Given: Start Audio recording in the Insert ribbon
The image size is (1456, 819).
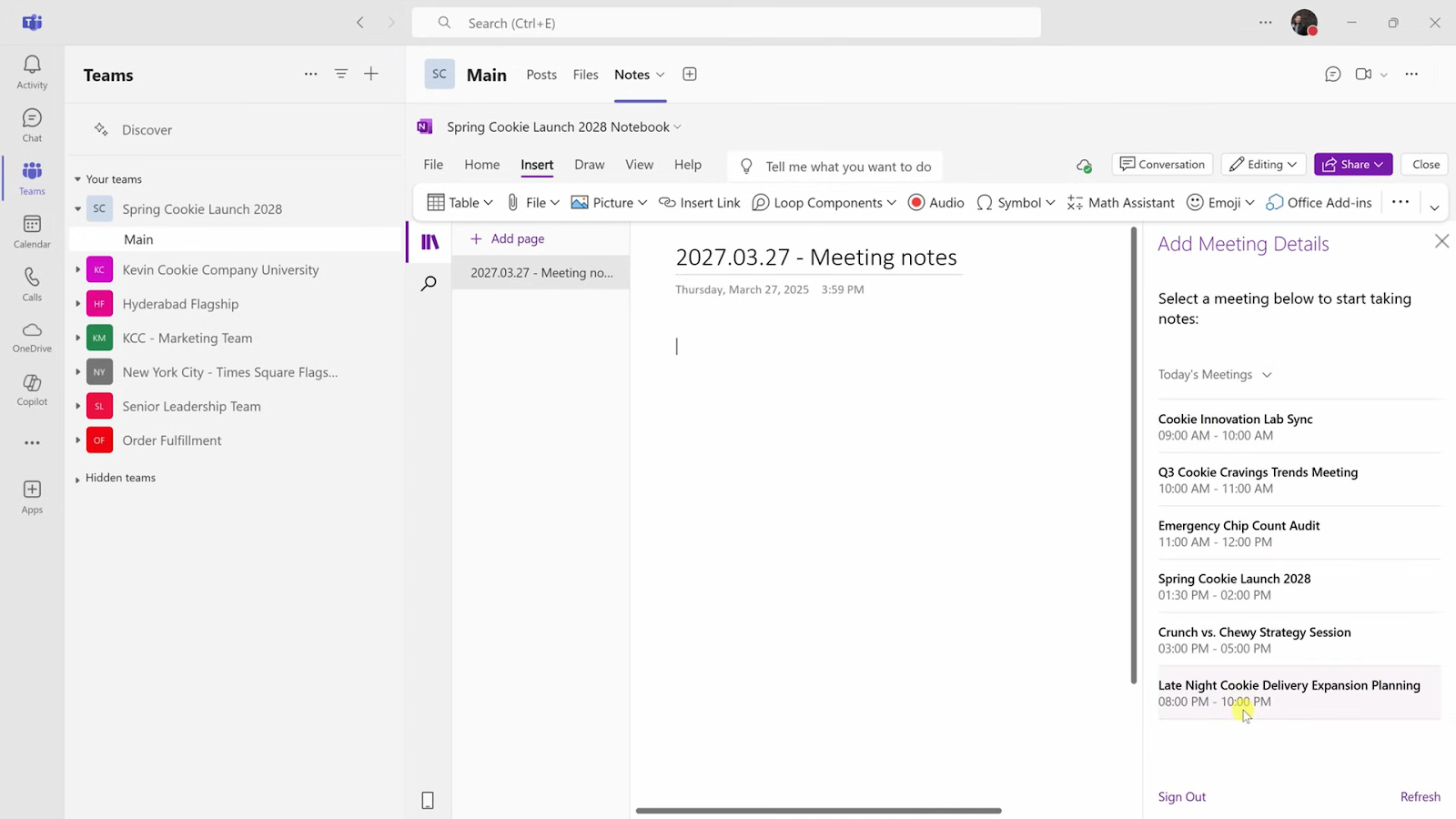Looking at the screenshot, I should (x=935, y=203).
